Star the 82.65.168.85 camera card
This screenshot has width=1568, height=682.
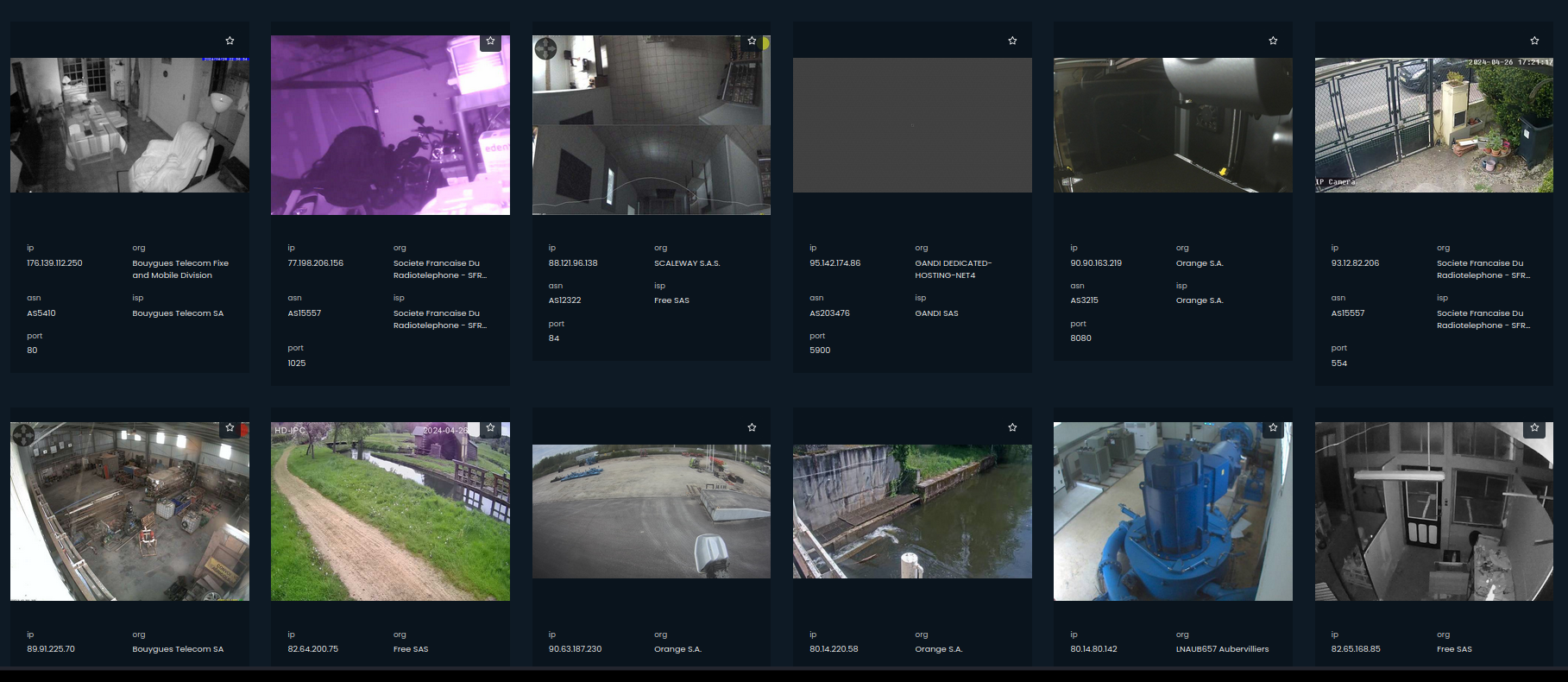click(x=1534, y=427)
